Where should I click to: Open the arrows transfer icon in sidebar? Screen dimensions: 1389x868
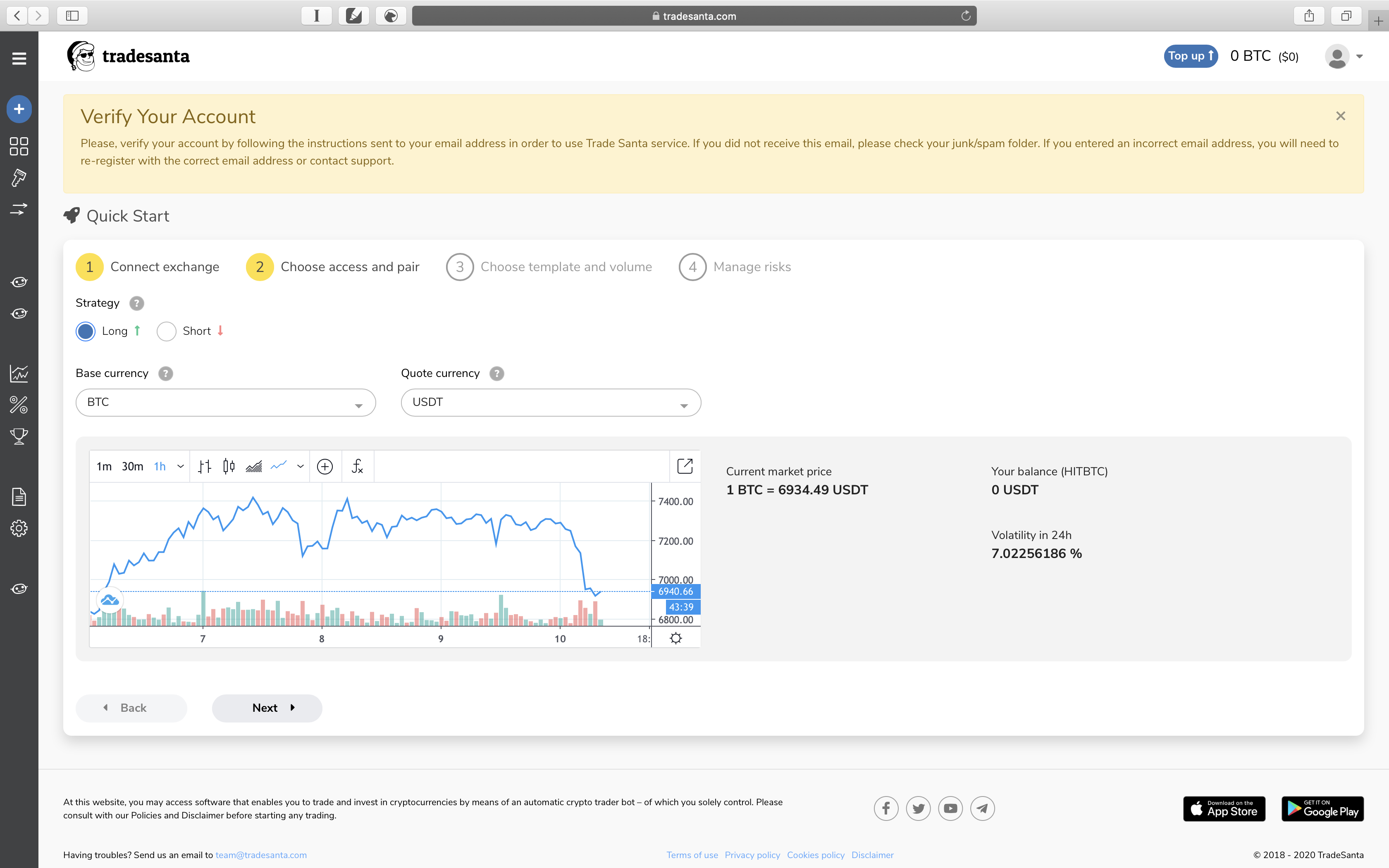pyautogui.click(x=19, y=209)
